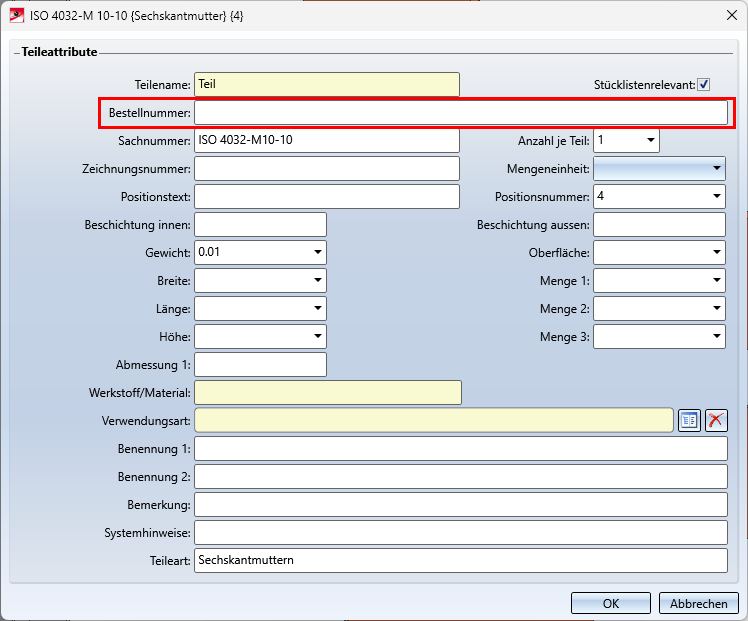Click the OK button
The image size is (748, 621).
pos(610,603)
